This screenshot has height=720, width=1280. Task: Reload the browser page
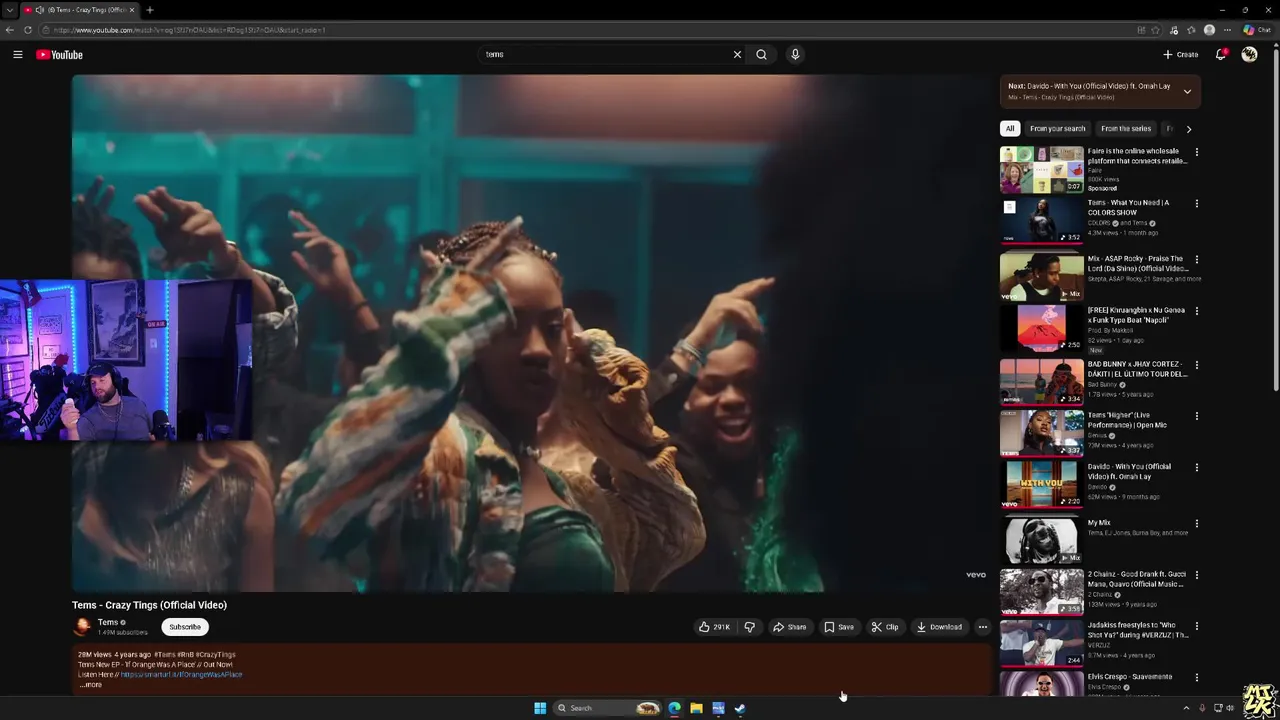[x=28, y=30]
